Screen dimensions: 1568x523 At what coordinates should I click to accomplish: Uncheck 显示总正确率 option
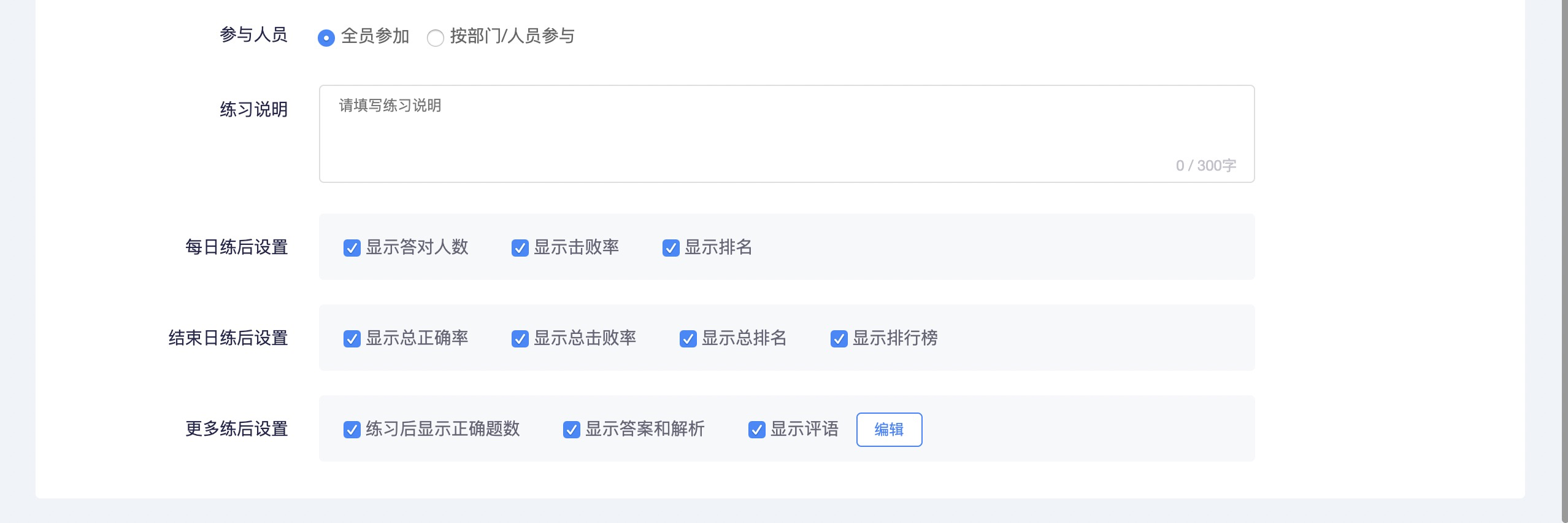(x=352, y=339)
